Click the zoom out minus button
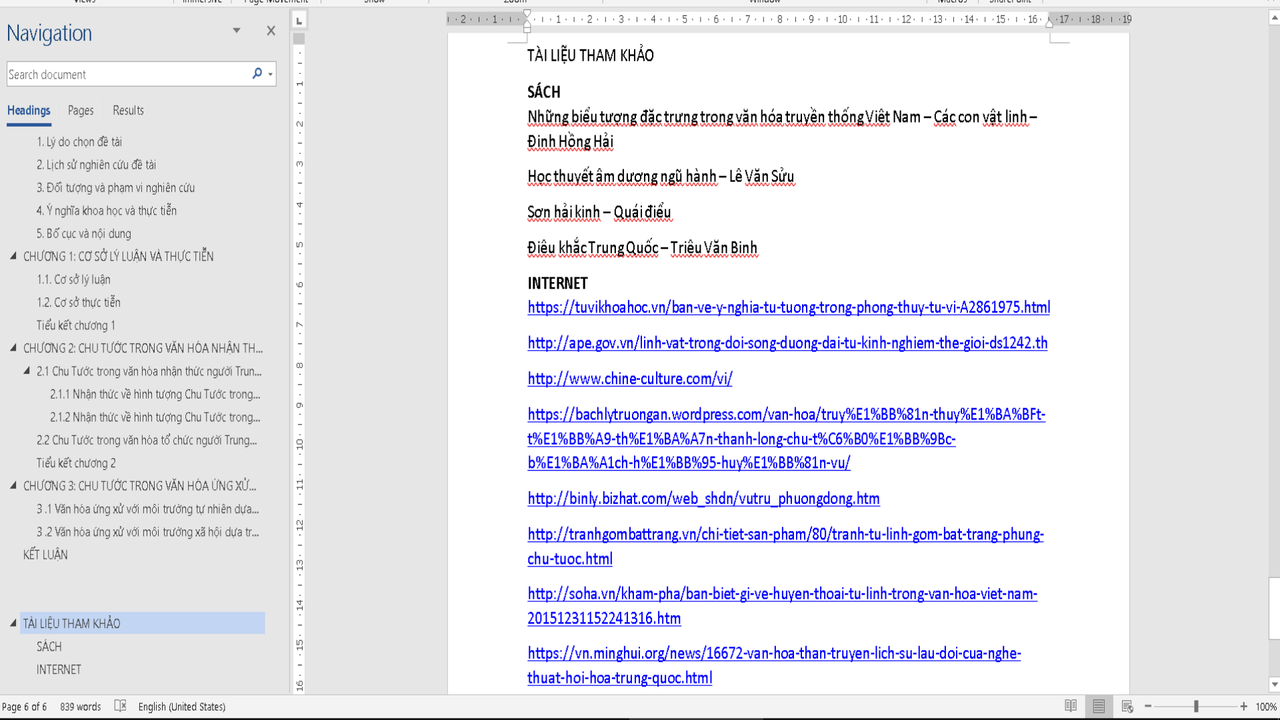Image resolution: width=1280 pixels, height=720 pixels. pyautogui.click(x=1148, y=706)
